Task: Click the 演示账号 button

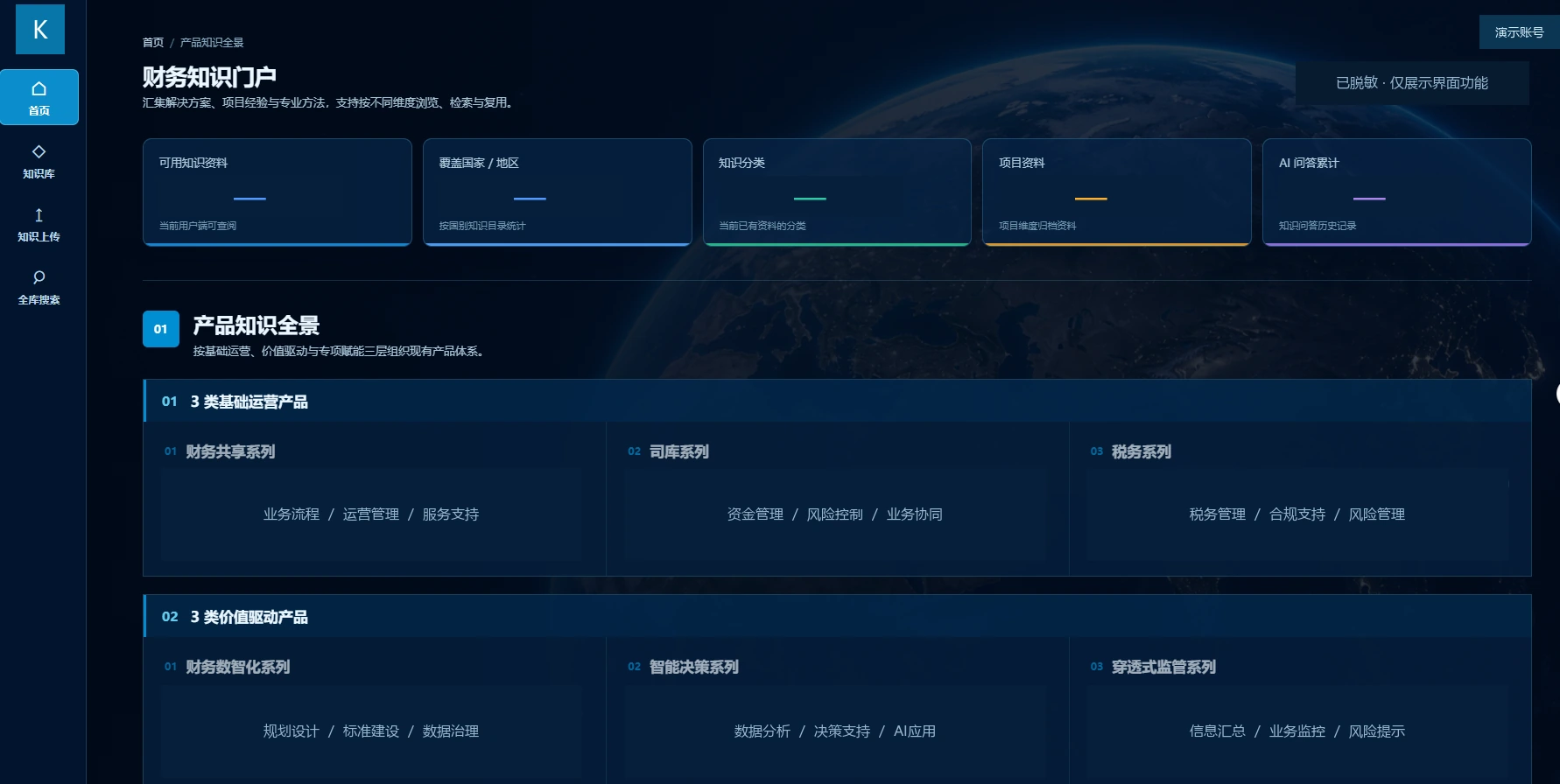Action: point(1520,32)
